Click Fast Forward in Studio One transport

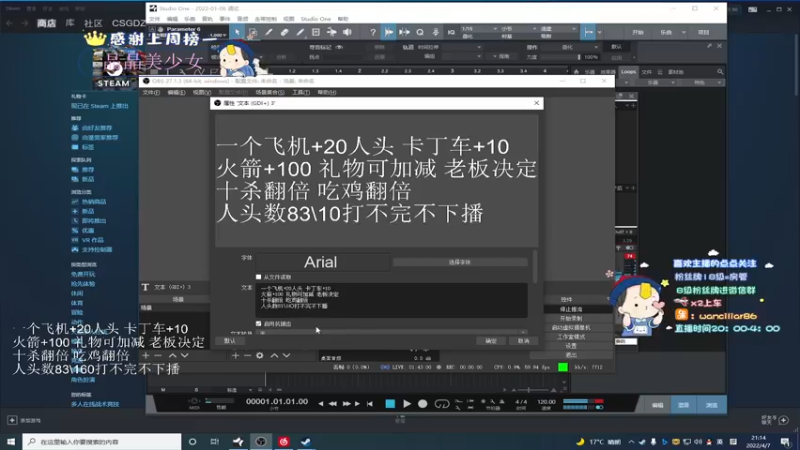click(x=346, y=404)
